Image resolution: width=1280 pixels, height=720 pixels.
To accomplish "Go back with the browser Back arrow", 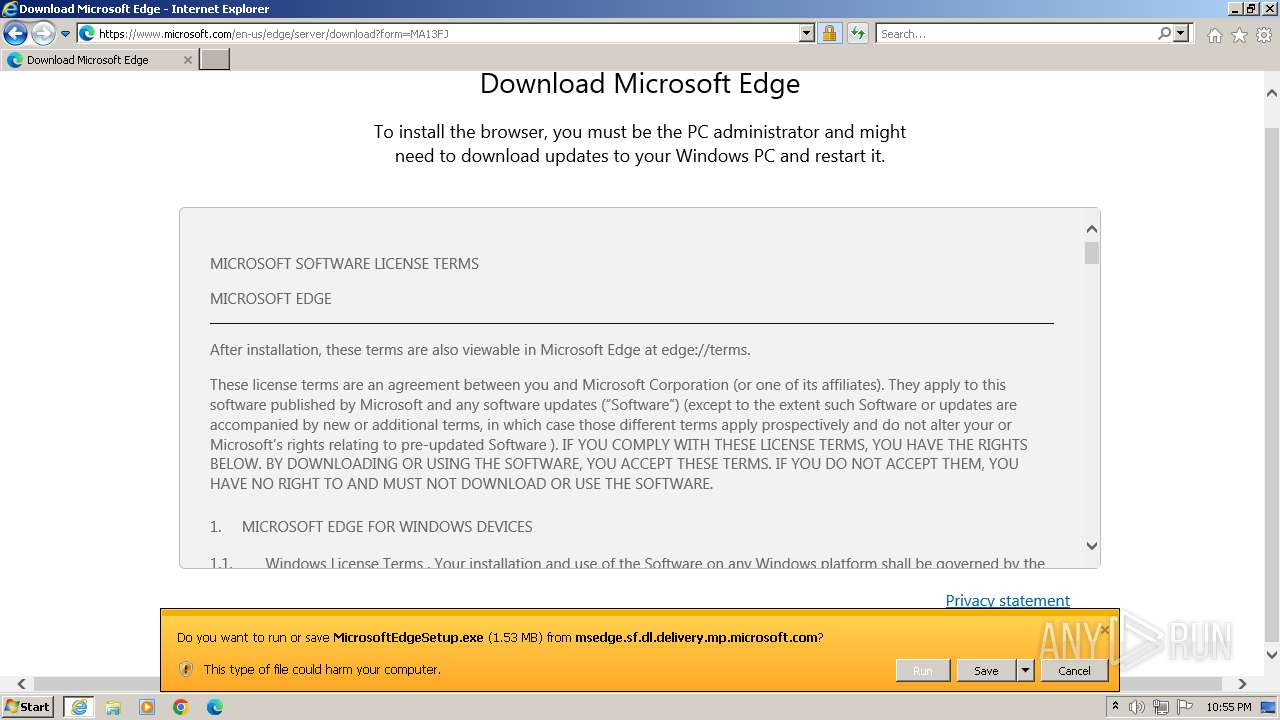I will [x=15, y=34].
